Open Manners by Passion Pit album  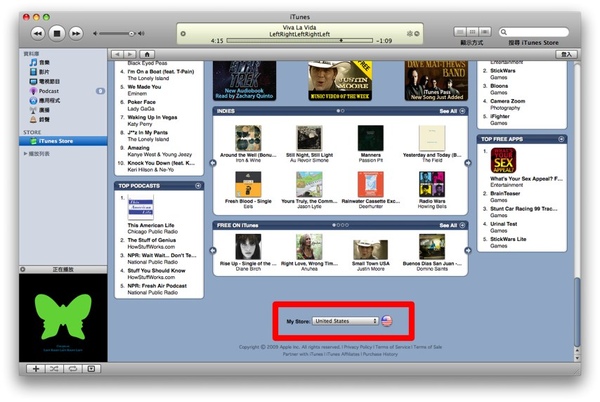coord(370,138)
